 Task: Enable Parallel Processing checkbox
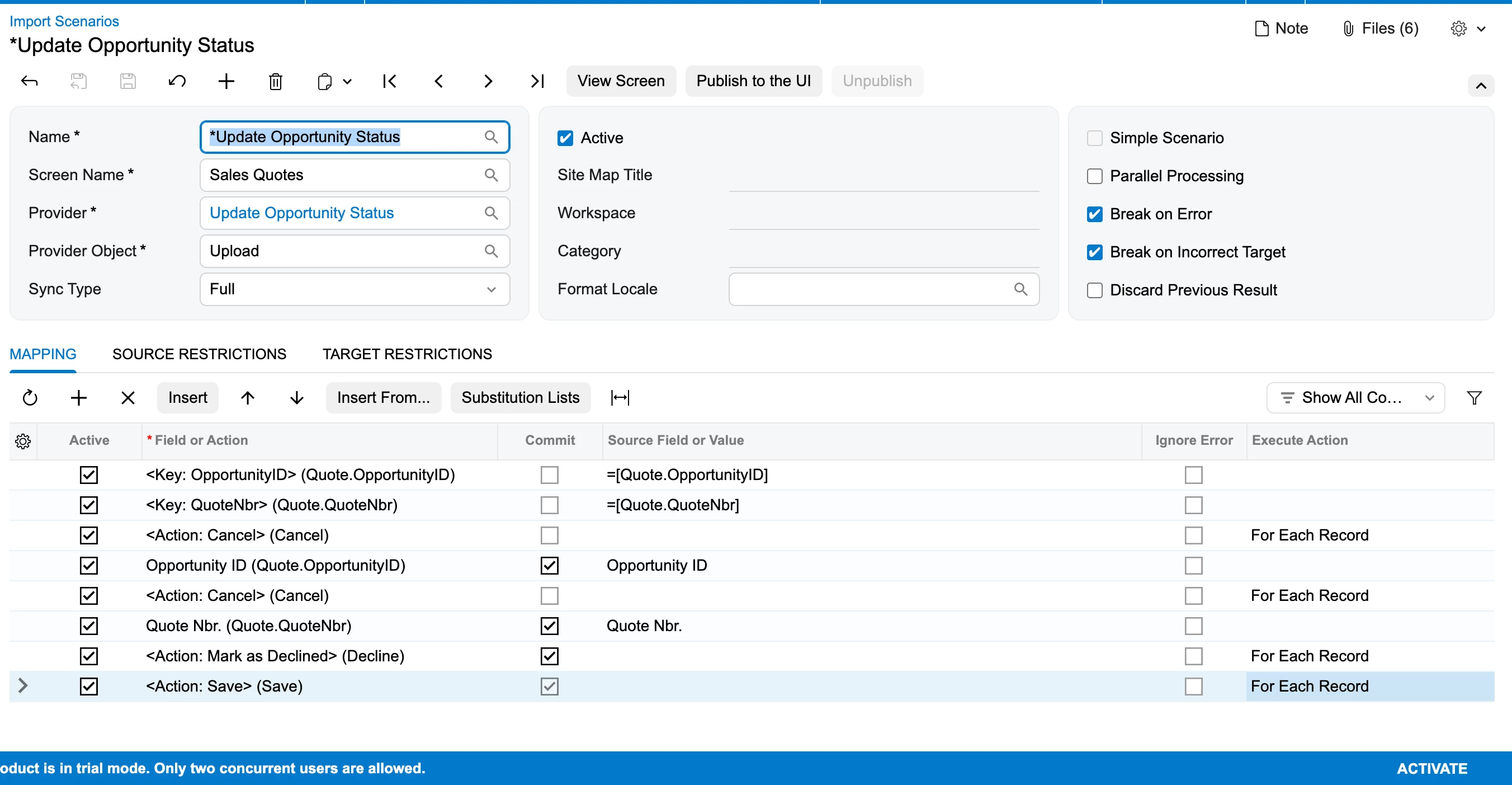coord(1094,176)
